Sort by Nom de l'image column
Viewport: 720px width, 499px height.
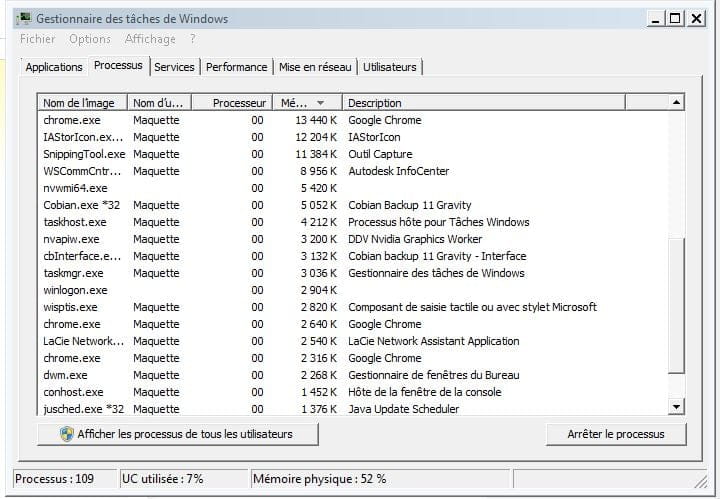[x=82, y=103]
